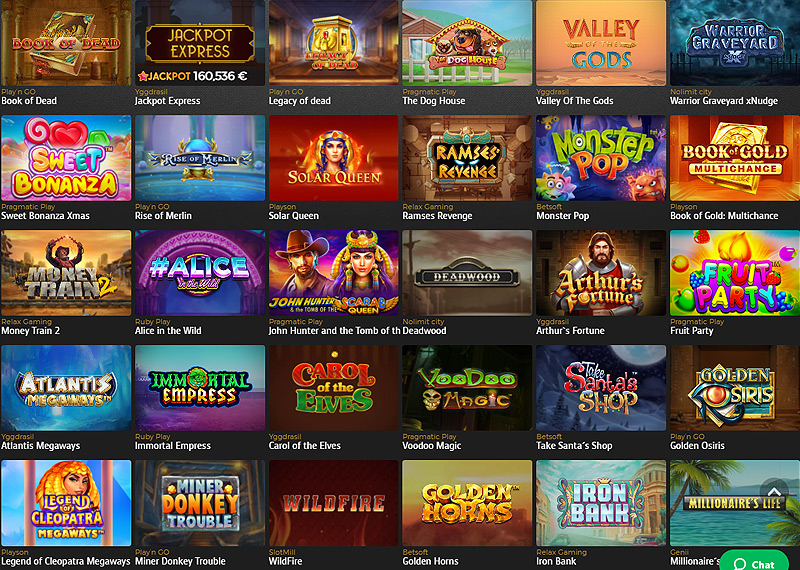Select the Voodoo Magic thumbnail
The height and width of the screenshot is (570, 800).
tap(467, 388)
